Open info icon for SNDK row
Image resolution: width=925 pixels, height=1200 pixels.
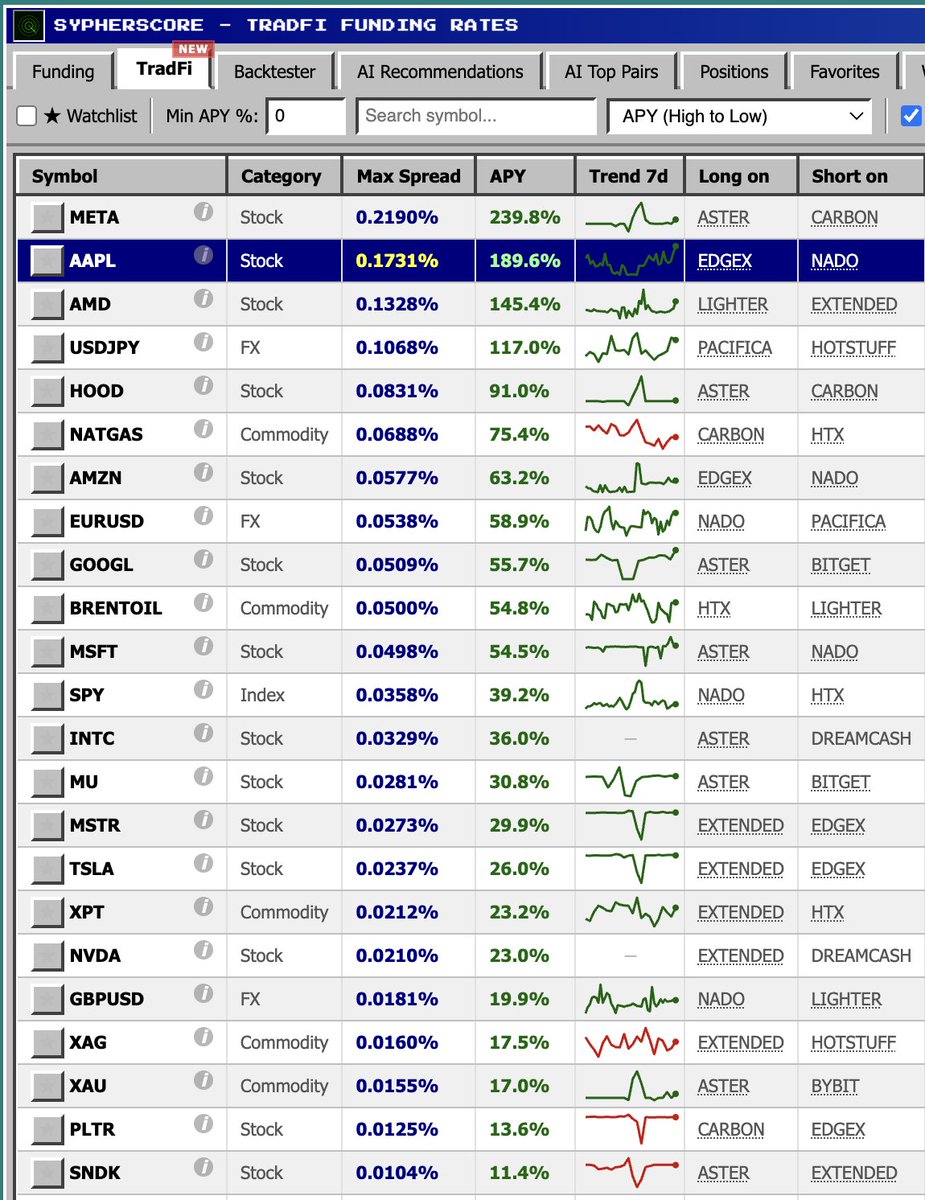[203, 1167]
